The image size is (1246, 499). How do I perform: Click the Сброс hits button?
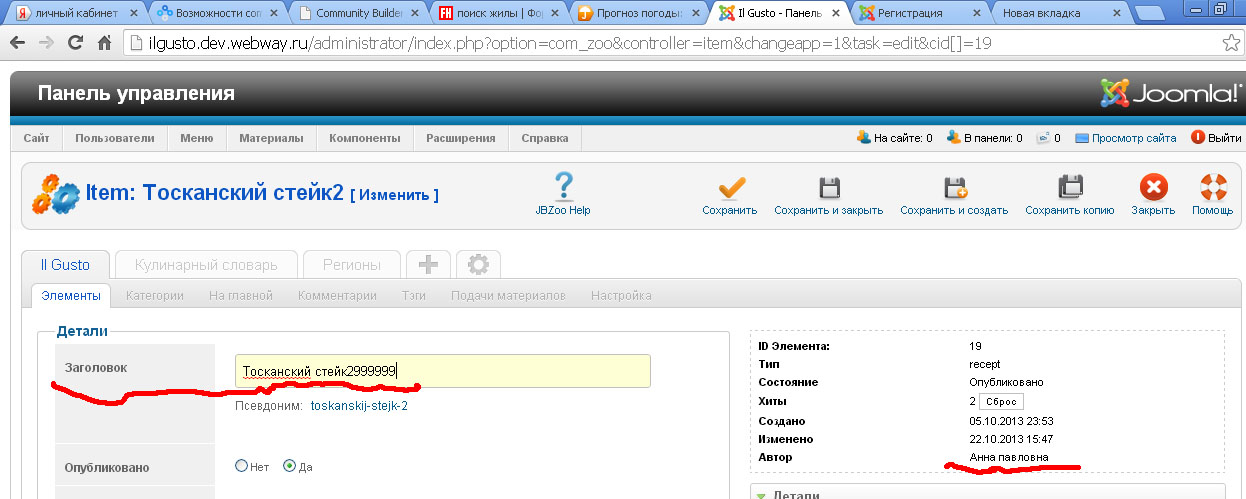[1001, 401]
